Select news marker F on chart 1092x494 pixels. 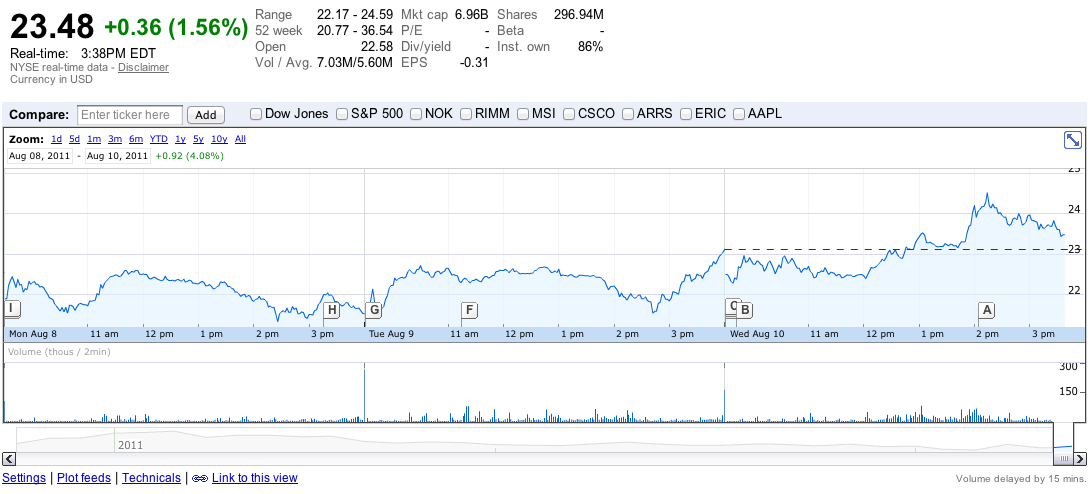pos(468,310)
